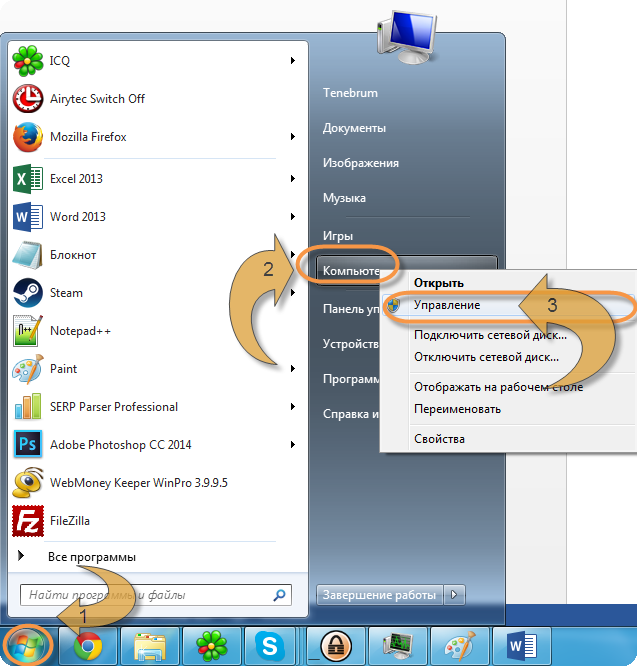Open Устройства и принтеры link
Image resolution: width=637 pixels, height=666 pixels.
tap(350, 344)
